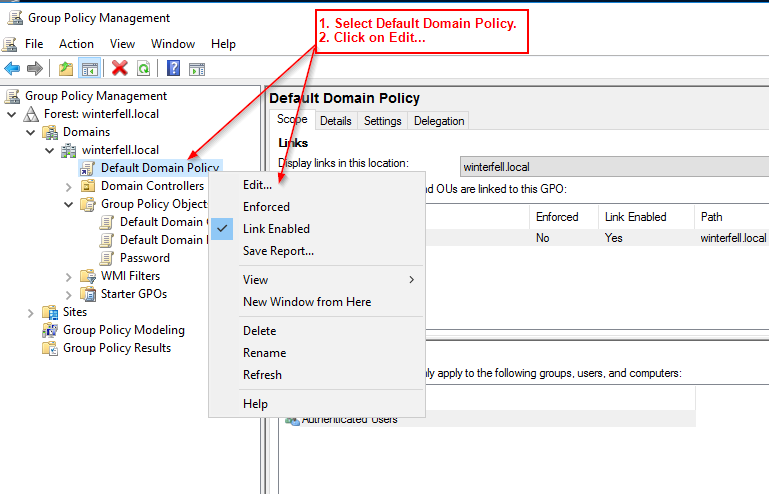Select the 'Password' GPO tree item
Screen dimensions: 769x494
(x=145, y=258)
